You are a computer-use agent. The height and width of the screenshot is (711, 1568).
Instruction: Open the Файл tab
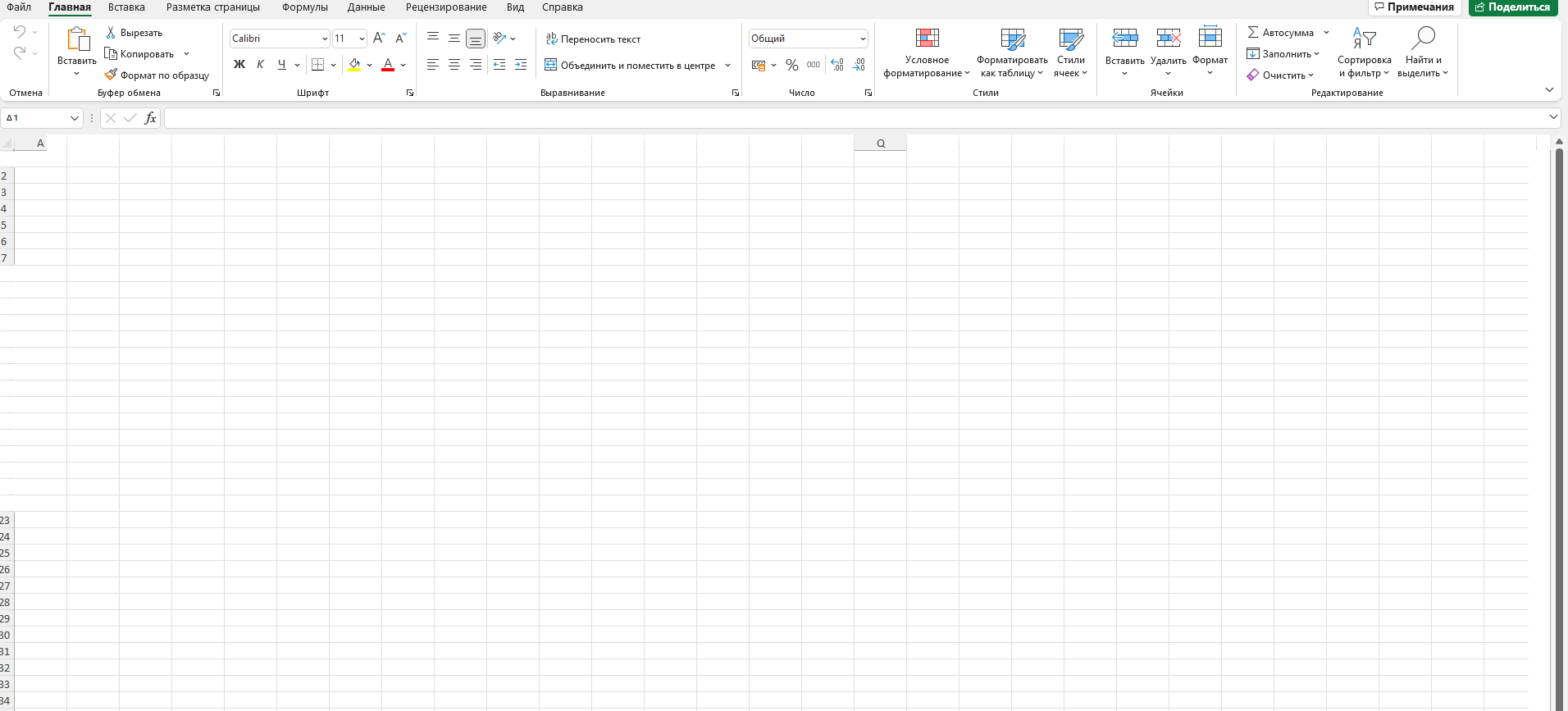[19, 7]
